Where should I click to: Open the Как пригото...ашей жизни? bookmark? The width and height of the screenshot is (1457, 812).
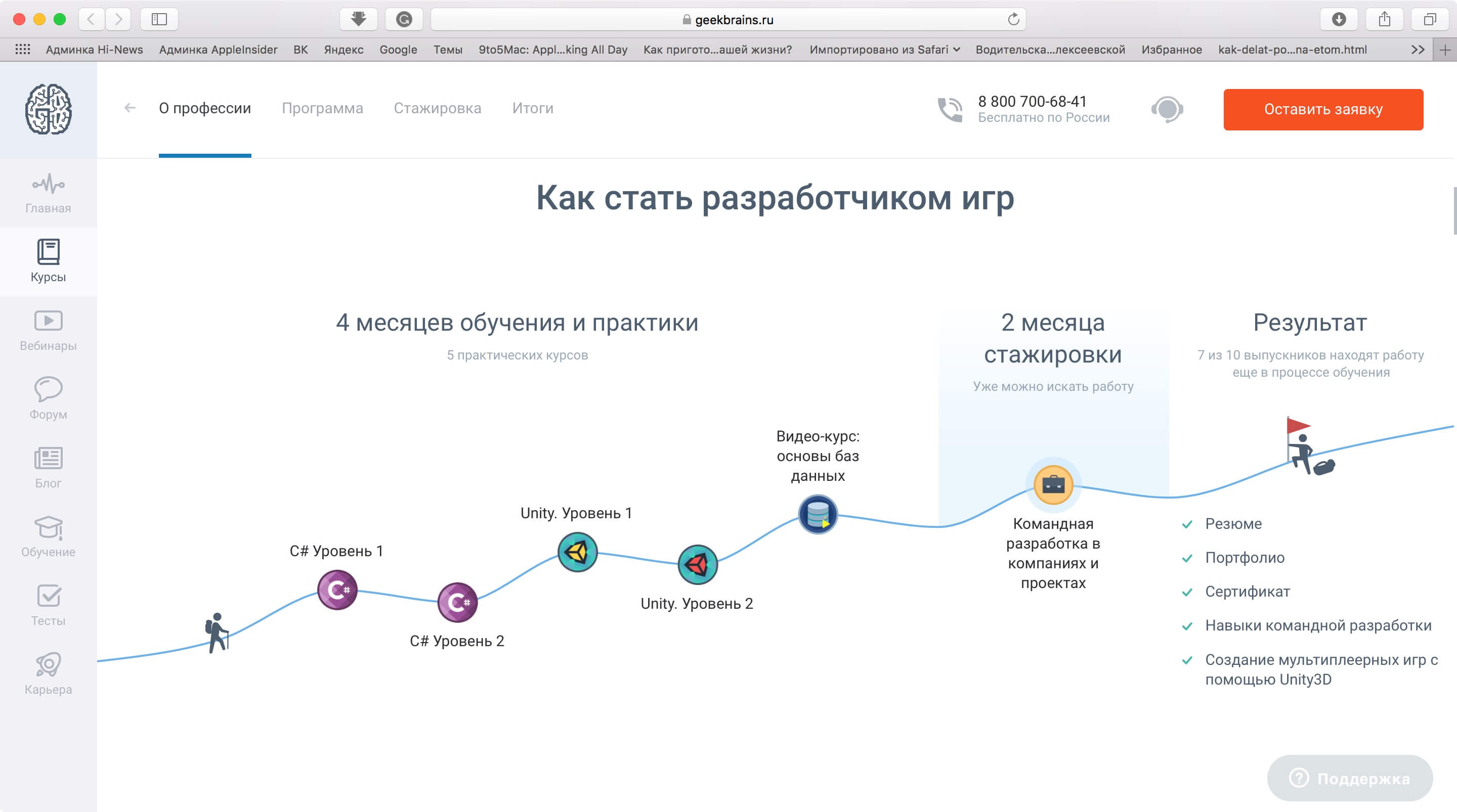coord(718,49)
